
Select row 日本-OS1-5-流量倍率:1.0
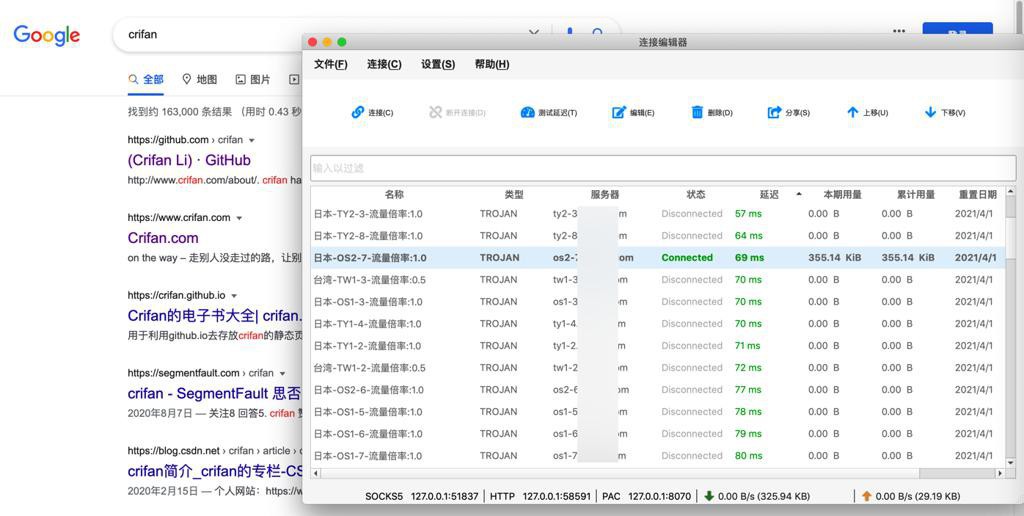[658, 412]
